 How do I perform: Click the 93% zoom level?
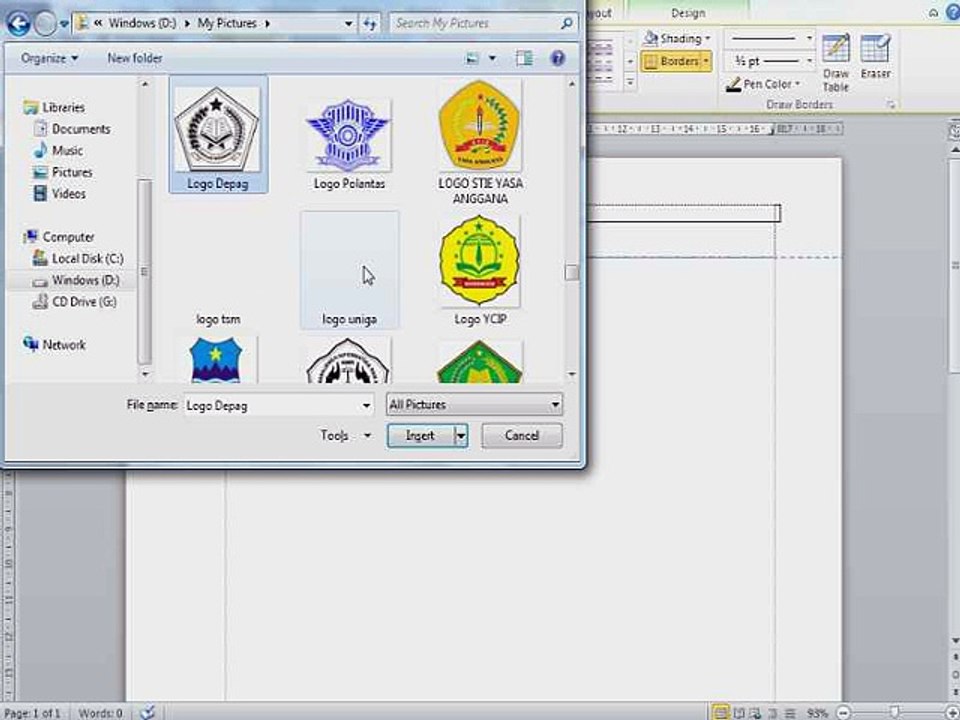pyautogui.click(x=817, y=713)
